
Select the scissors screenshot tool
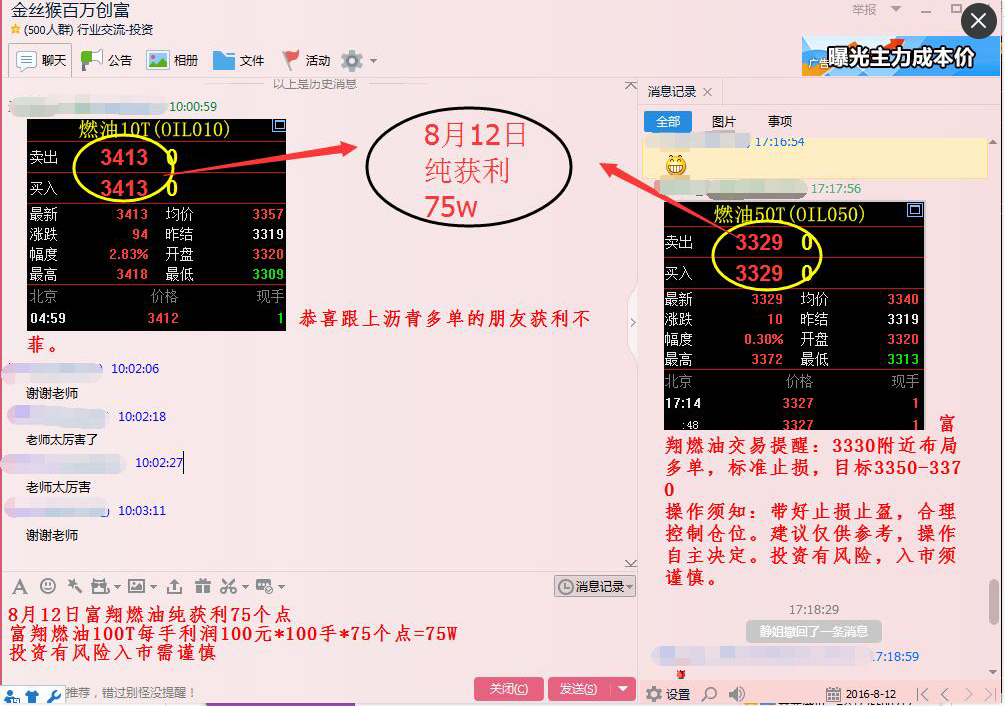(x=228, y=586)
